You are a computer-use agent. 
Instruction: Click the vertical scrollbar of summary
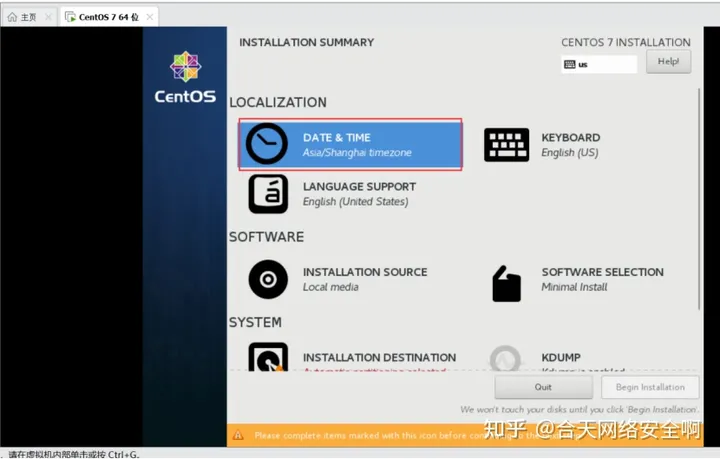point(699,199)
